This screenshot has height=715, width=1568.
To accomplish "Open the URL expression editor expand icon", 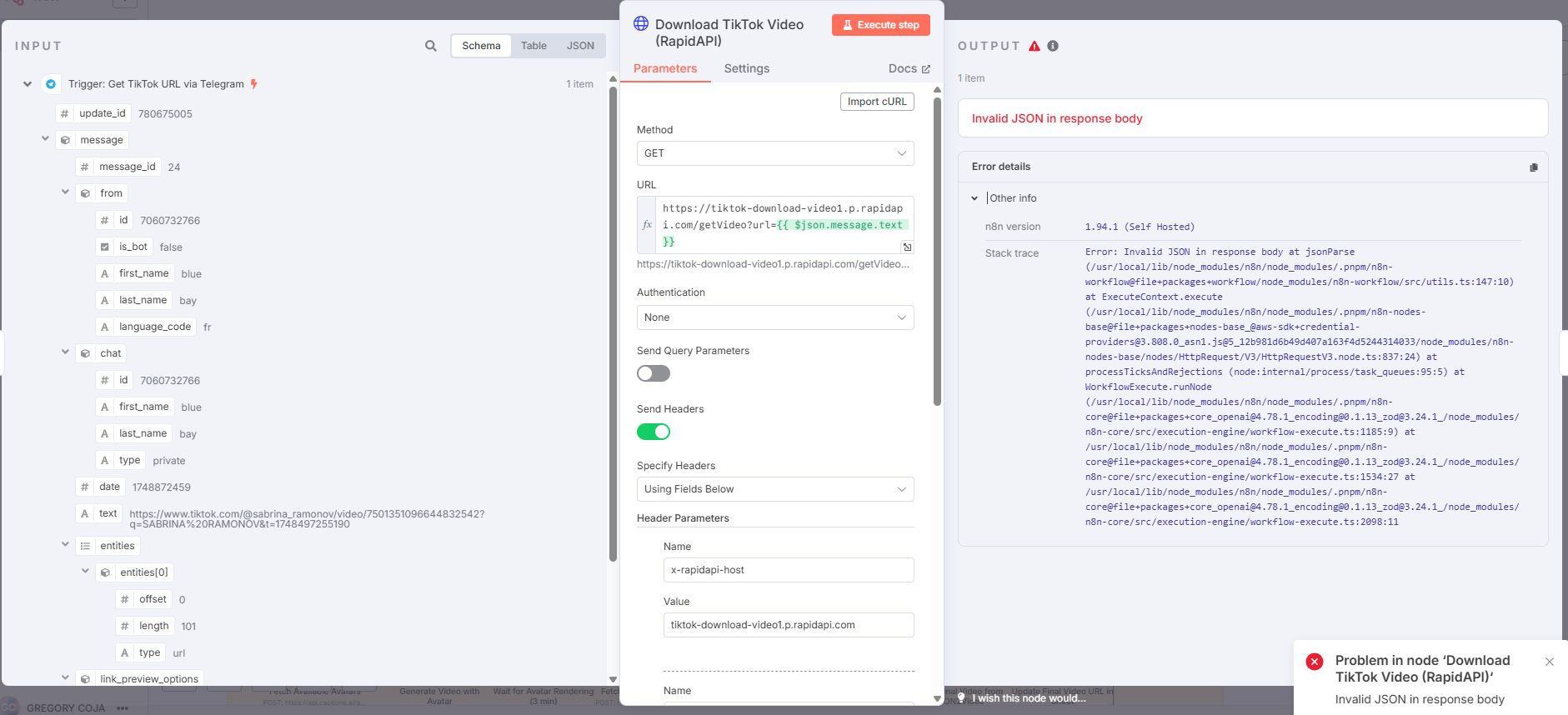I will click(907, 247).
